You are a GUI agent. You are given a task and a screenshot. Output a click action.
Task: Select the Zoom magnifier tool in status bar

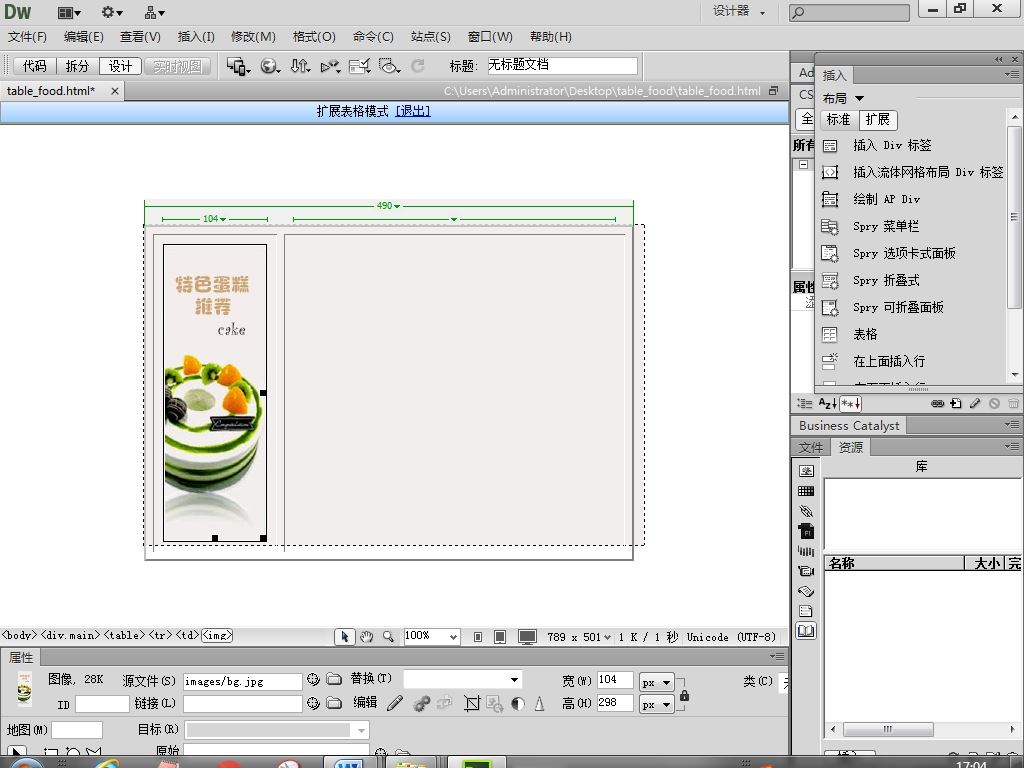388,637
